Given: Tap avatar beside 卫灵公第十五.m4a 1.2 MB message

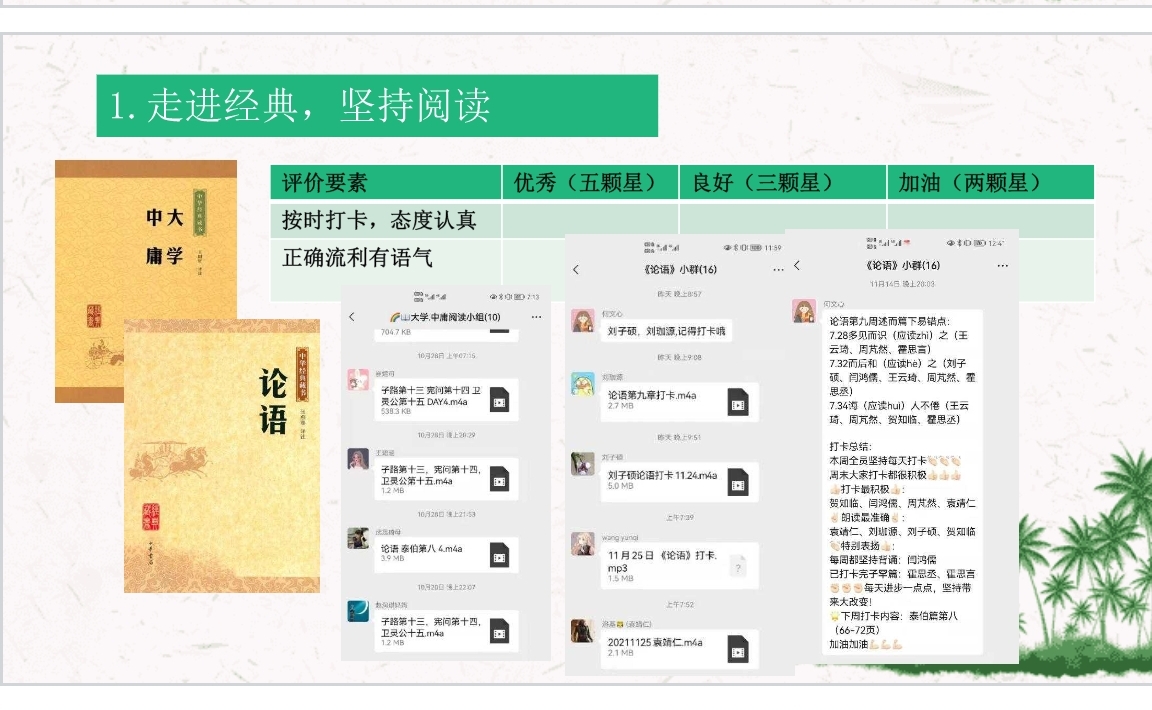Looking at the screenshot, I should tap(359, 459).
